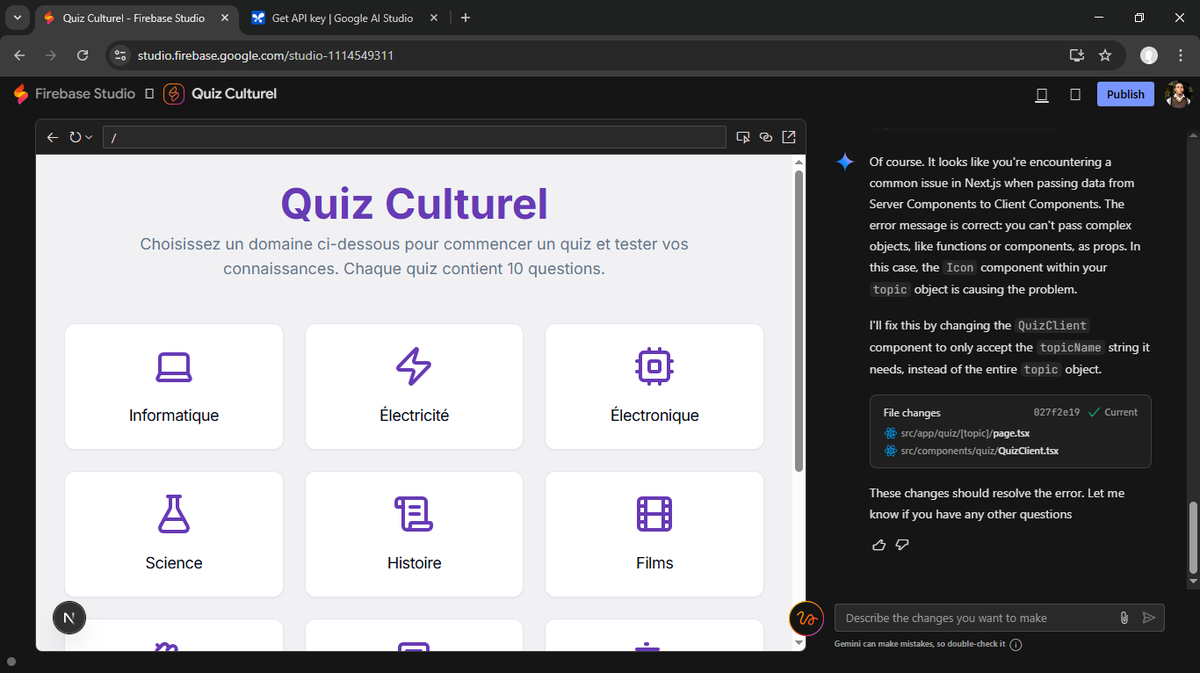
Task: Select the Électricité label
Action: pos(414,415)
